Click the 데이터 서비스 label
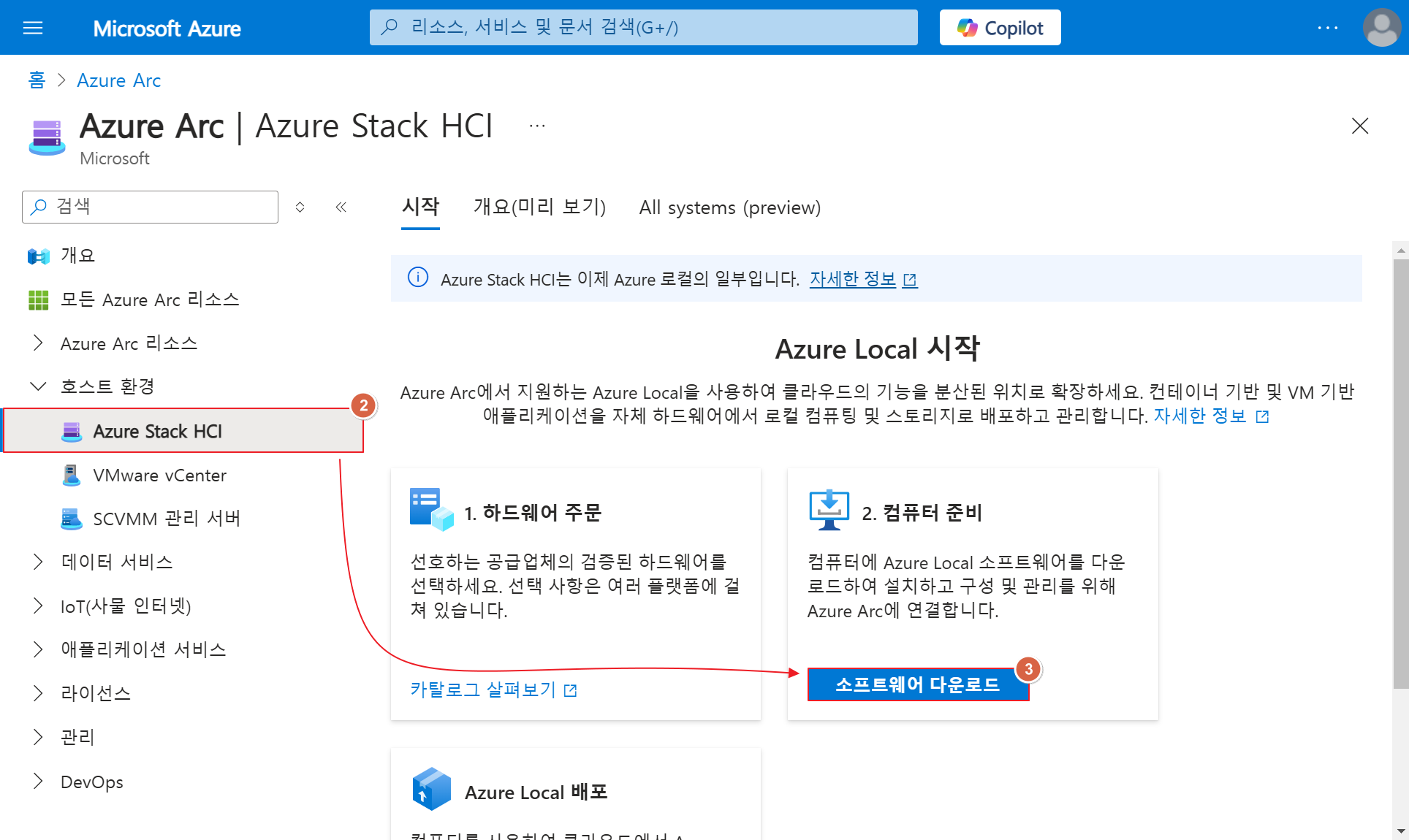Image resolution: width=1409 pixels, height=840 pixels. 117,562
